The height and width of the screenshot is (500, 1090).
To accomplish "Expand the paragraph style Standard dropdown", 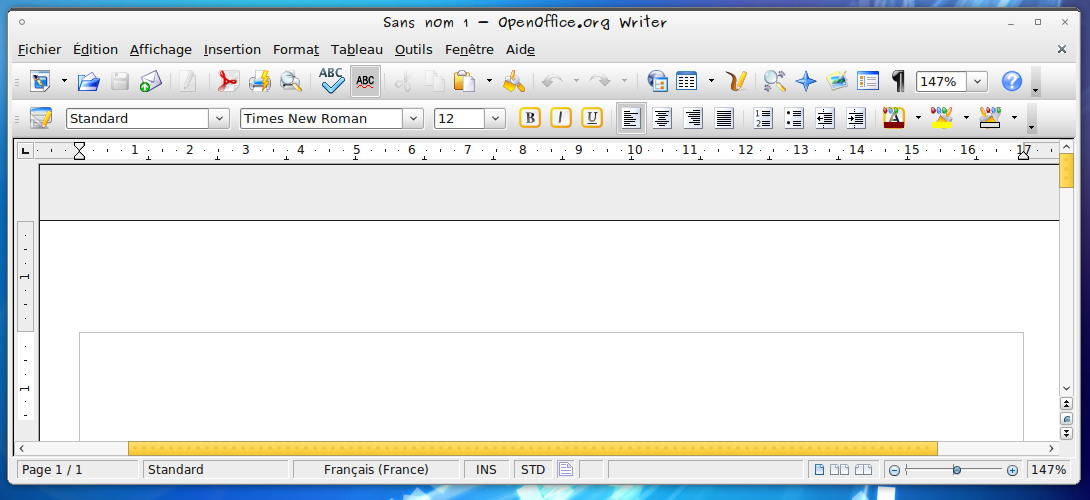I will coord(220,118).
